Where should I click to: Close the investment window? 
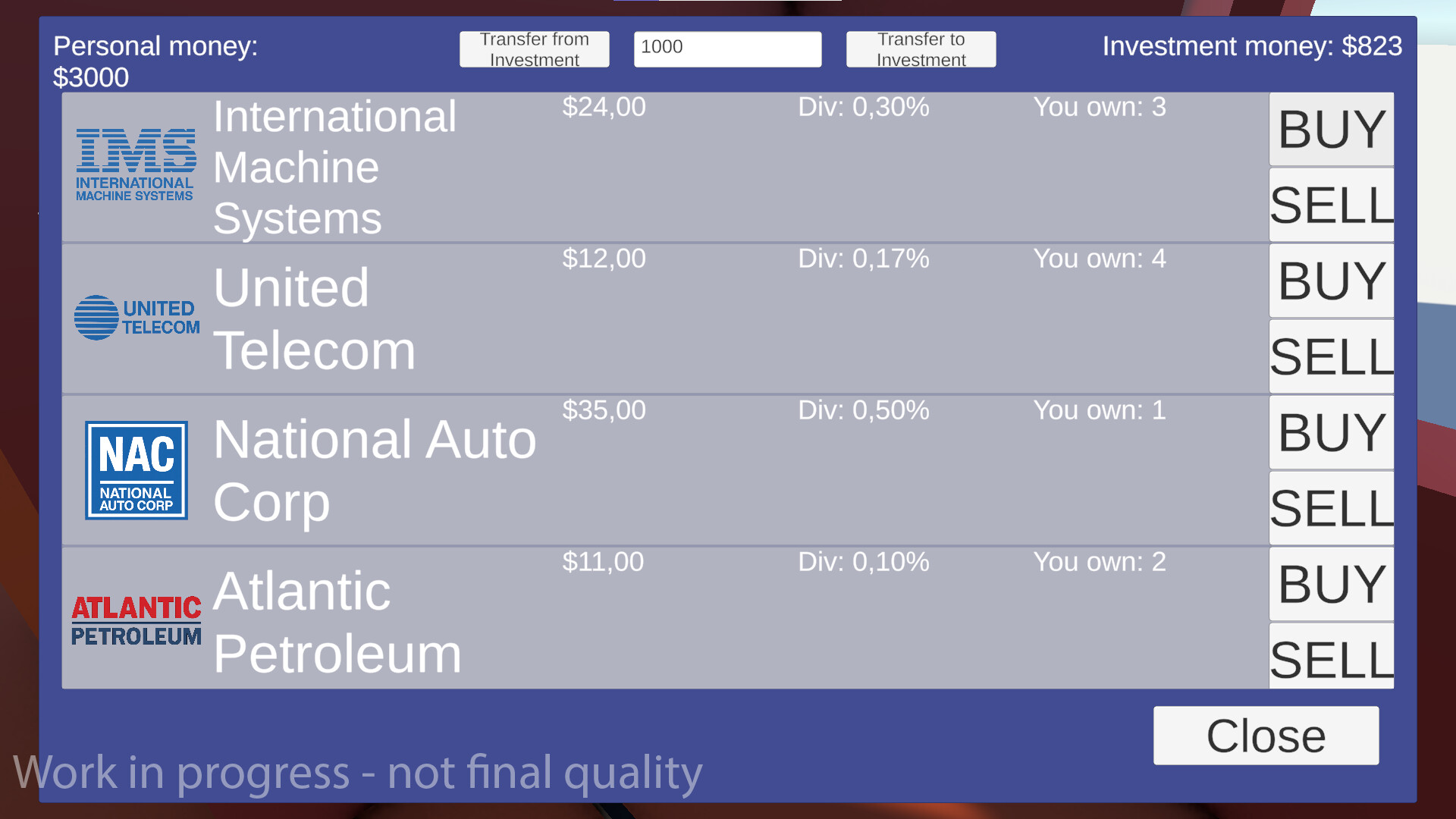tap(1266, 734)
